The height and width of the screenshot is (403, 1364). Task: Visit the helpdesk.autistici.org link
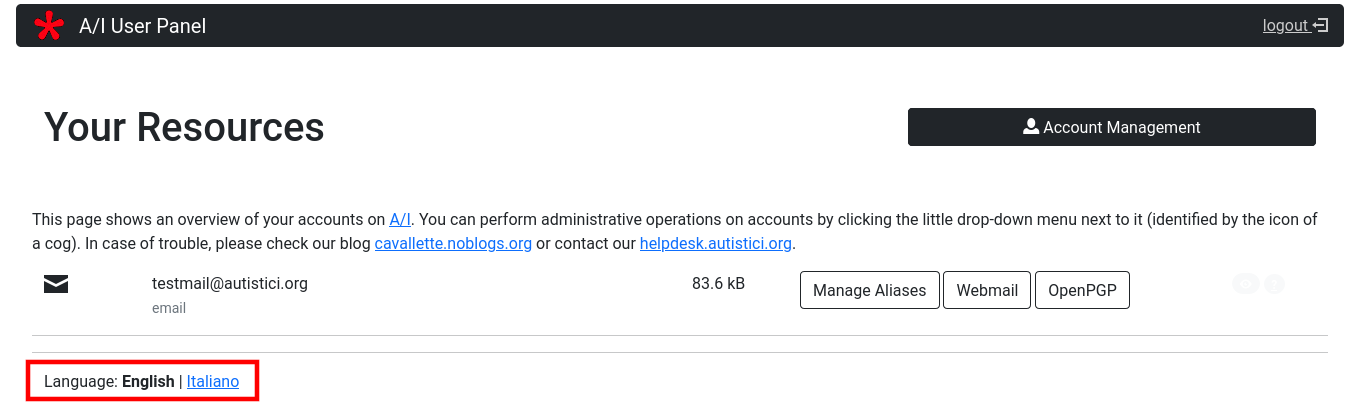pos(716,243)
